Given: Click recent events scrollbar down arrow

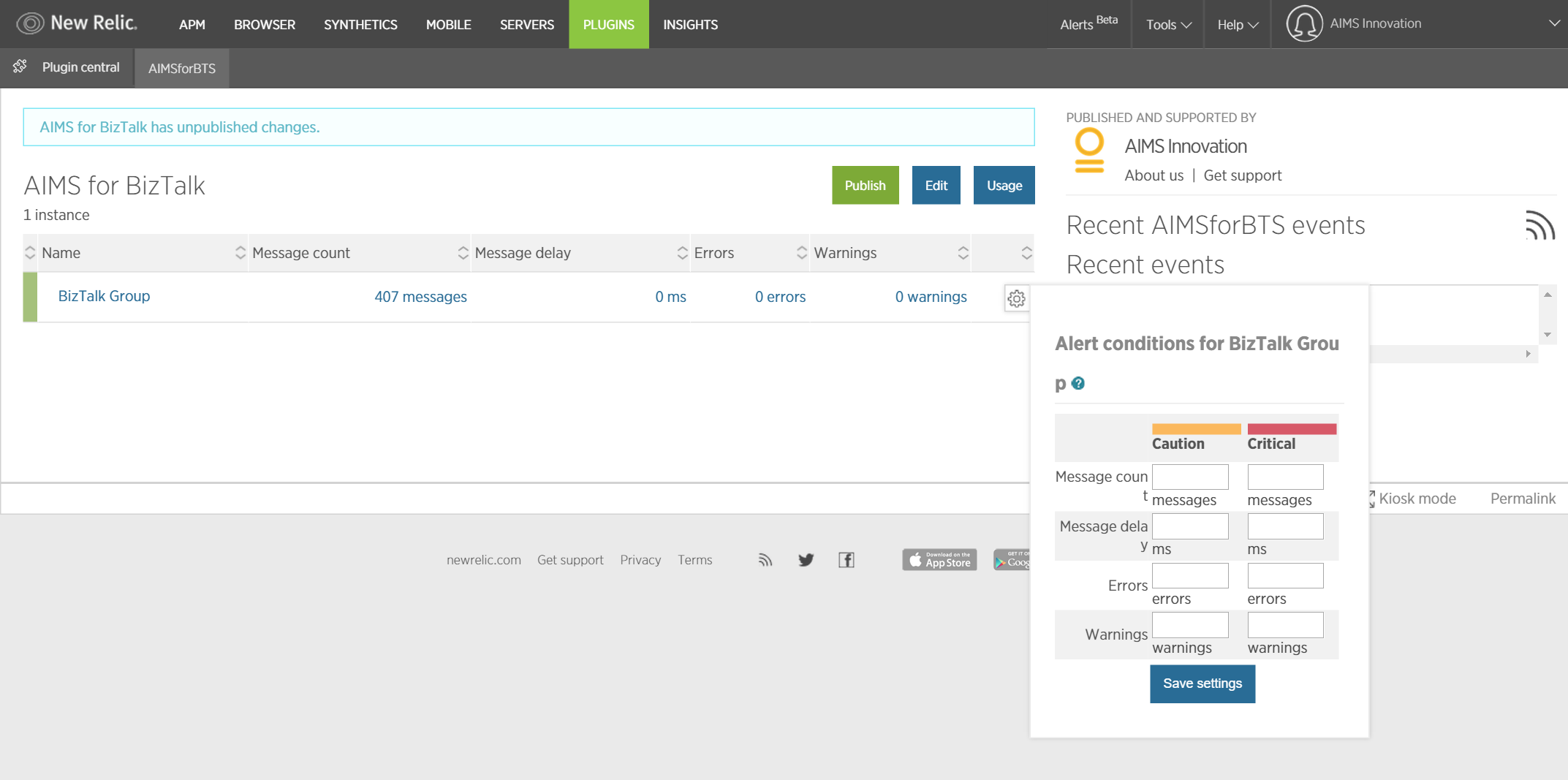Looking at the screenshot, I should coord(1547,335).
